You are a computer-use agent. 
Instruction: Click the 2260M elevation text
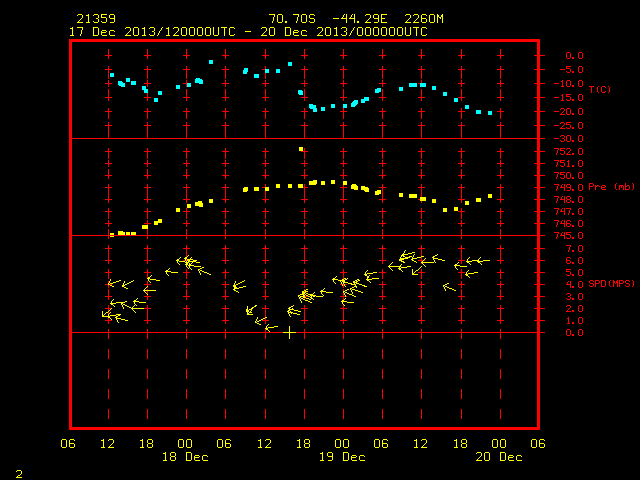tap(424, 19)
